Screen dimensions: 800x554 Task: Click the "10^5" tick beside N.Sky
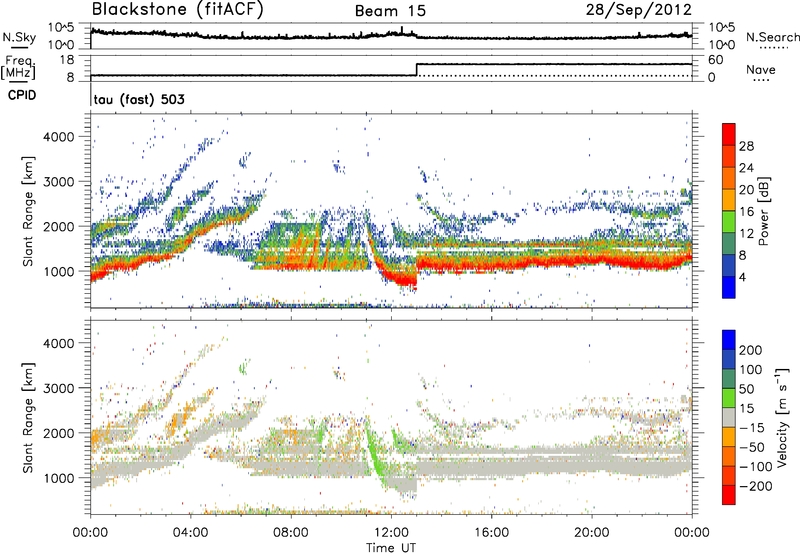pyautogui.click(x=61, y=28)
